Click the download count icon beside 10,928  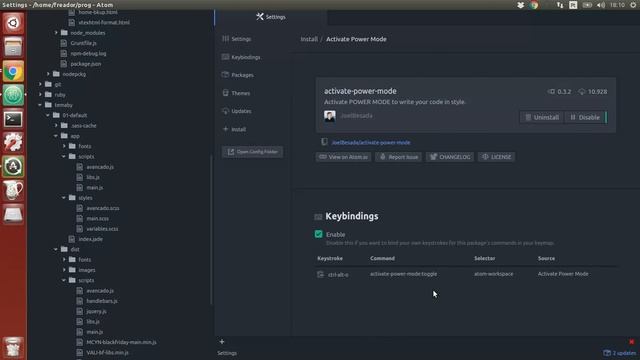pos(582,92)
